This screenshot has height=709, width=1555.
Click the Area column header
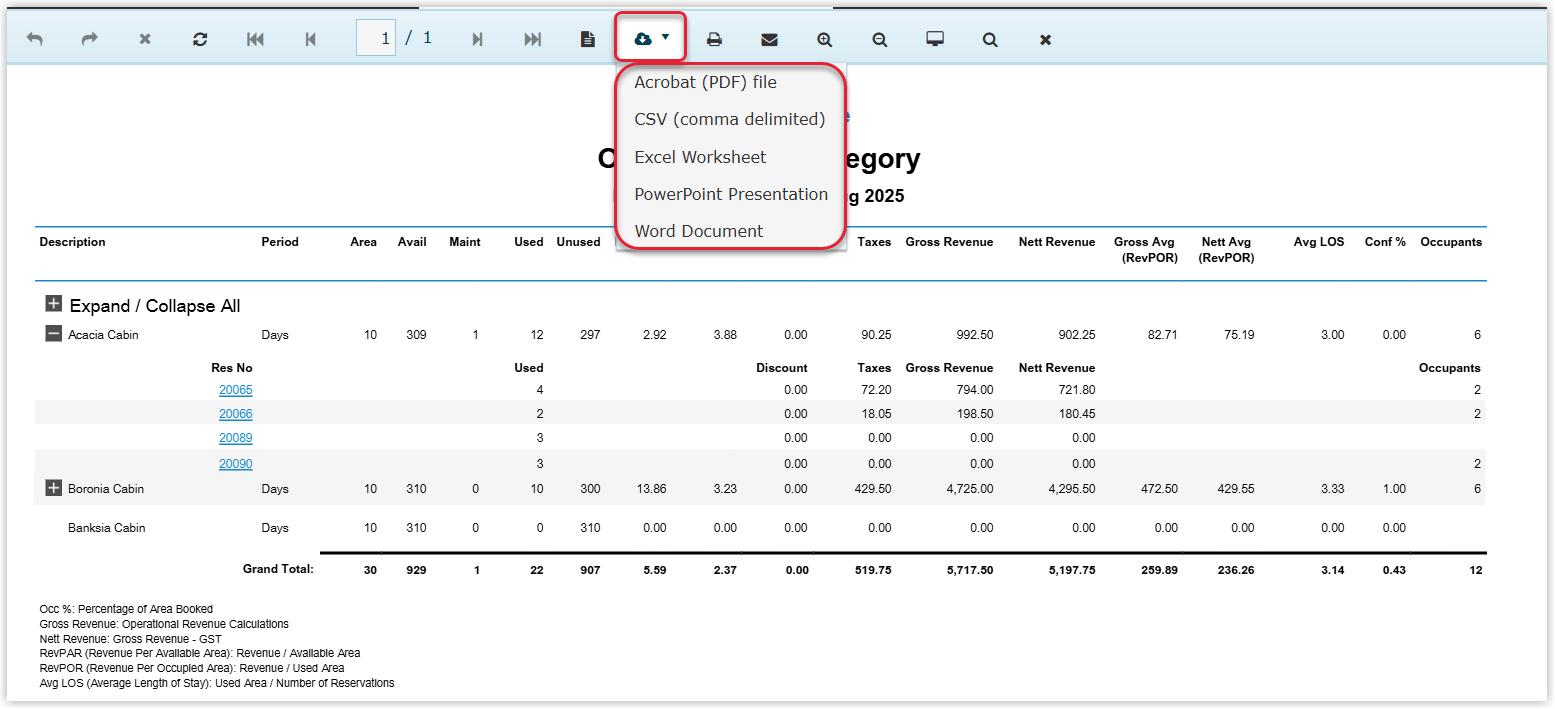coord(363,242)
